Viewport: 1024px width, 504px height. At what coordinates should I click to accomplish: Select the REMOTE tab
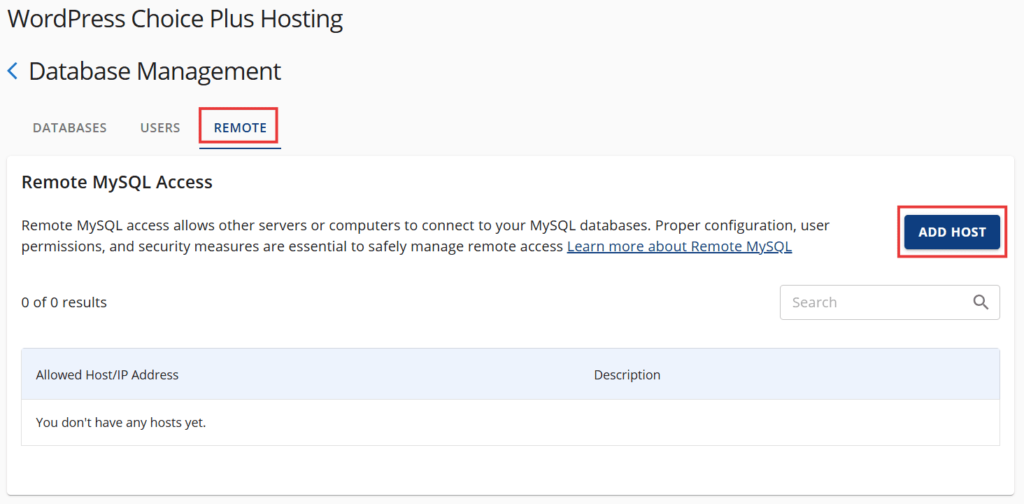(x=240, y=128)
